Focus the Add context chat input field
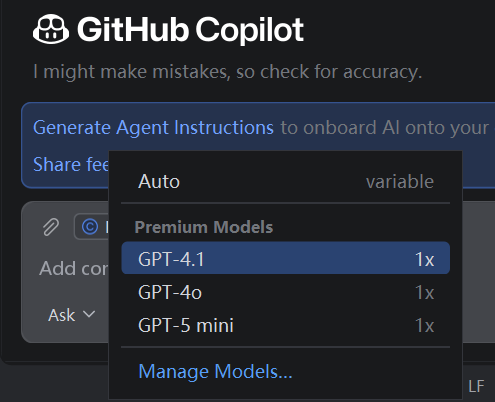 [x=74, y=268]
